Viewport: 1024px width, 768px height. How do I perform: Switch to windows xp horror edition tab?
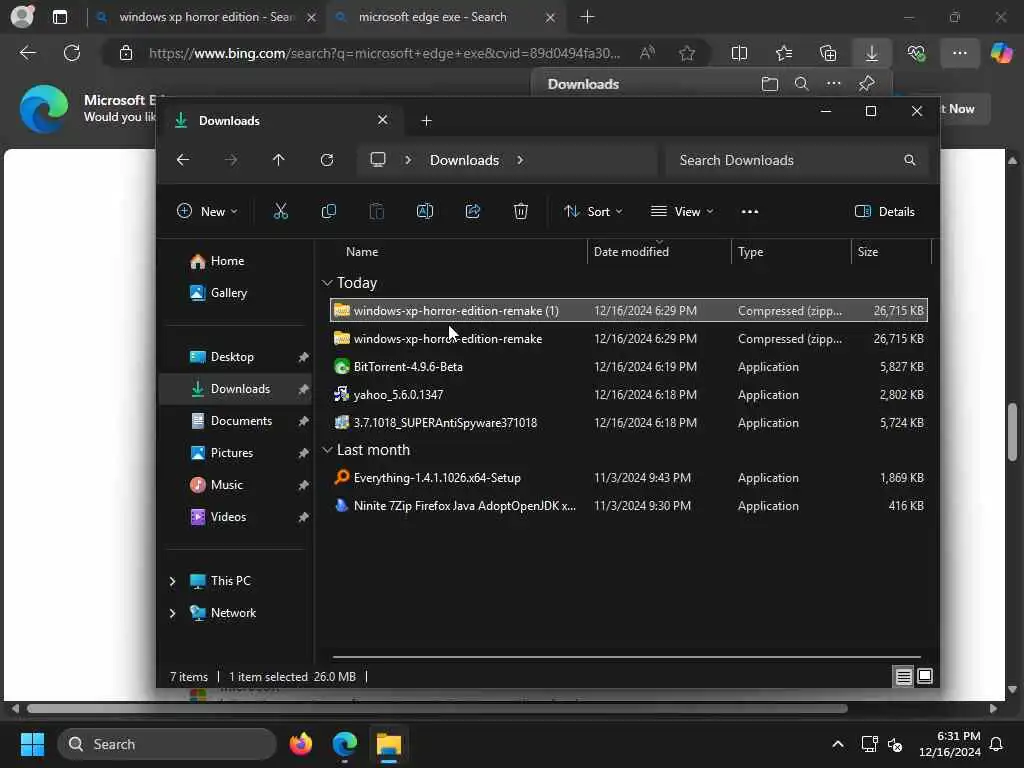tap(206, 17)
